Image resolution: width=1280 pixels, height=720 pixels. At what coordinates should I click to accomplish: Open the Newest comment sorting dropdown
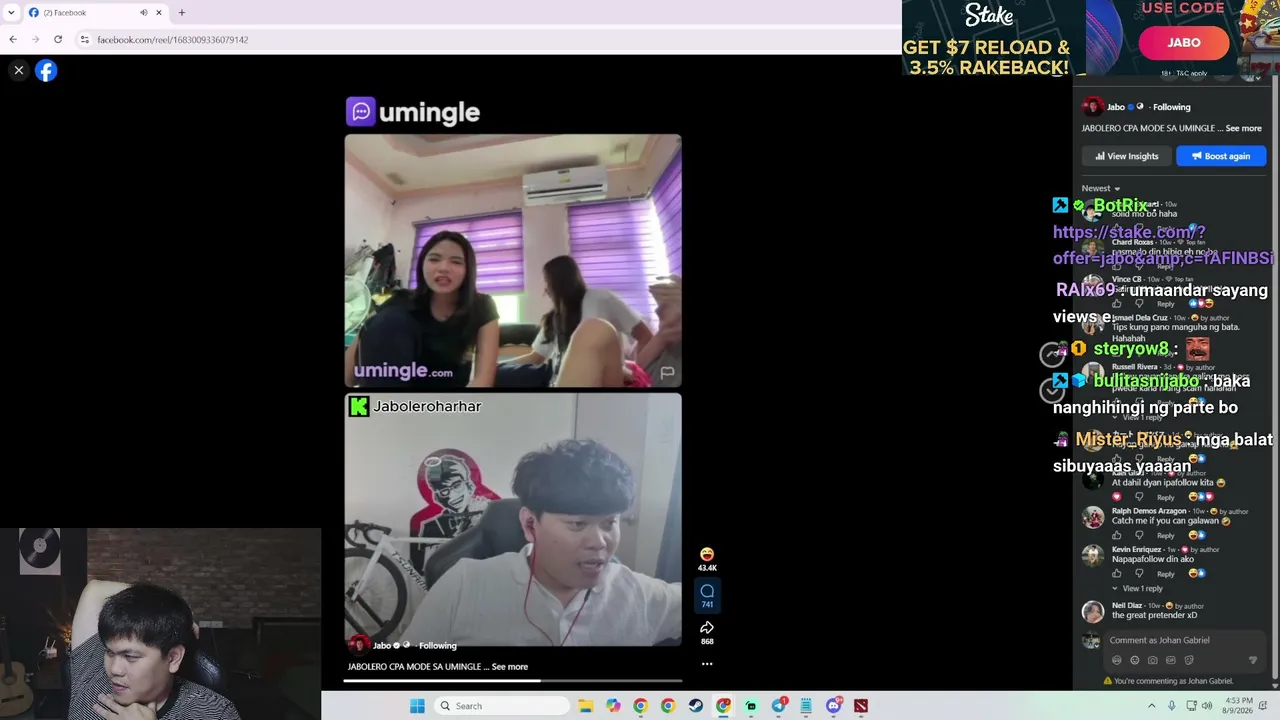click(x=1101, y=188)
